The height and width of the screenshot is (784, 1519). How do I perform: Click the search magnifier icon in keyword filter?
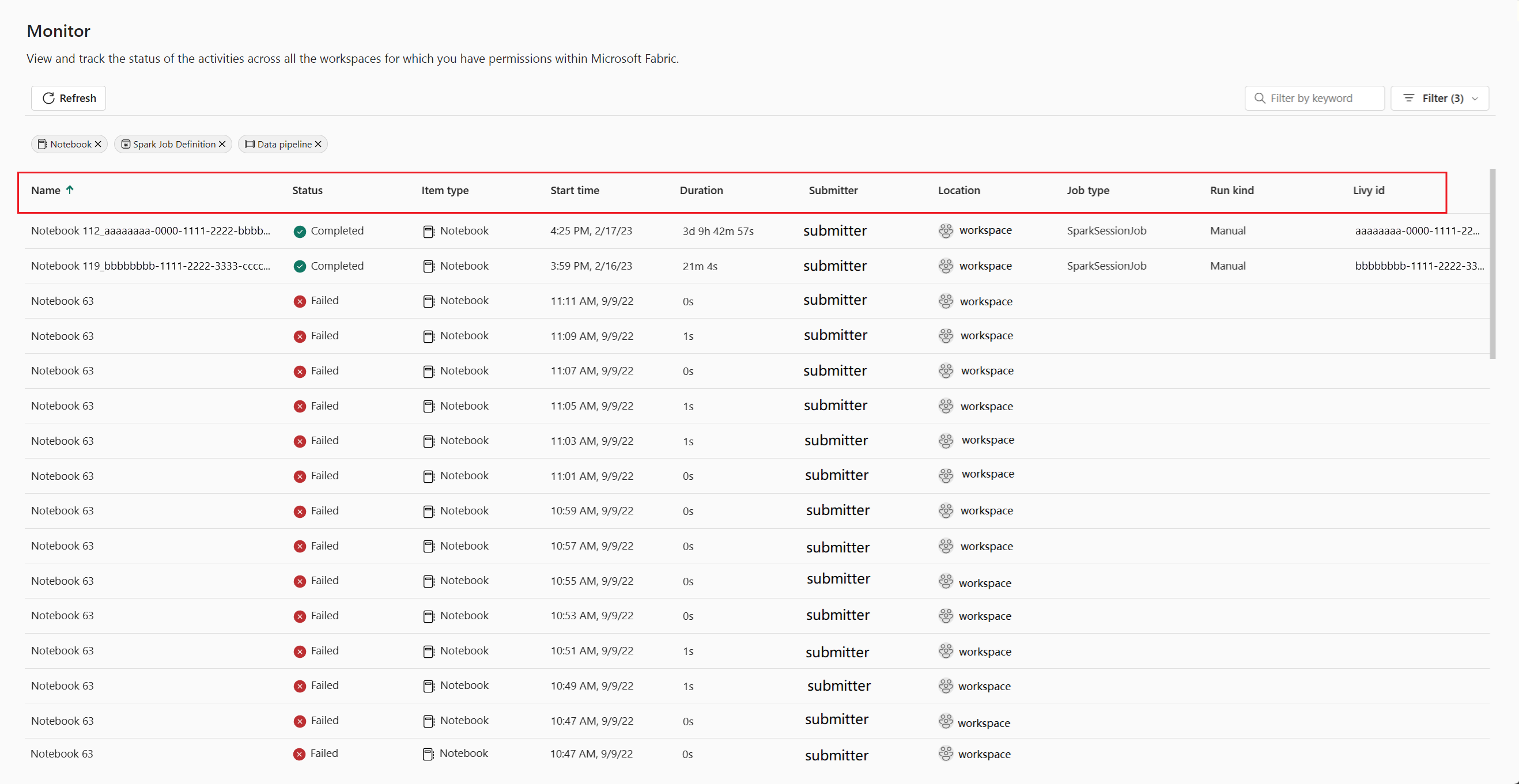pos(1260,98)
